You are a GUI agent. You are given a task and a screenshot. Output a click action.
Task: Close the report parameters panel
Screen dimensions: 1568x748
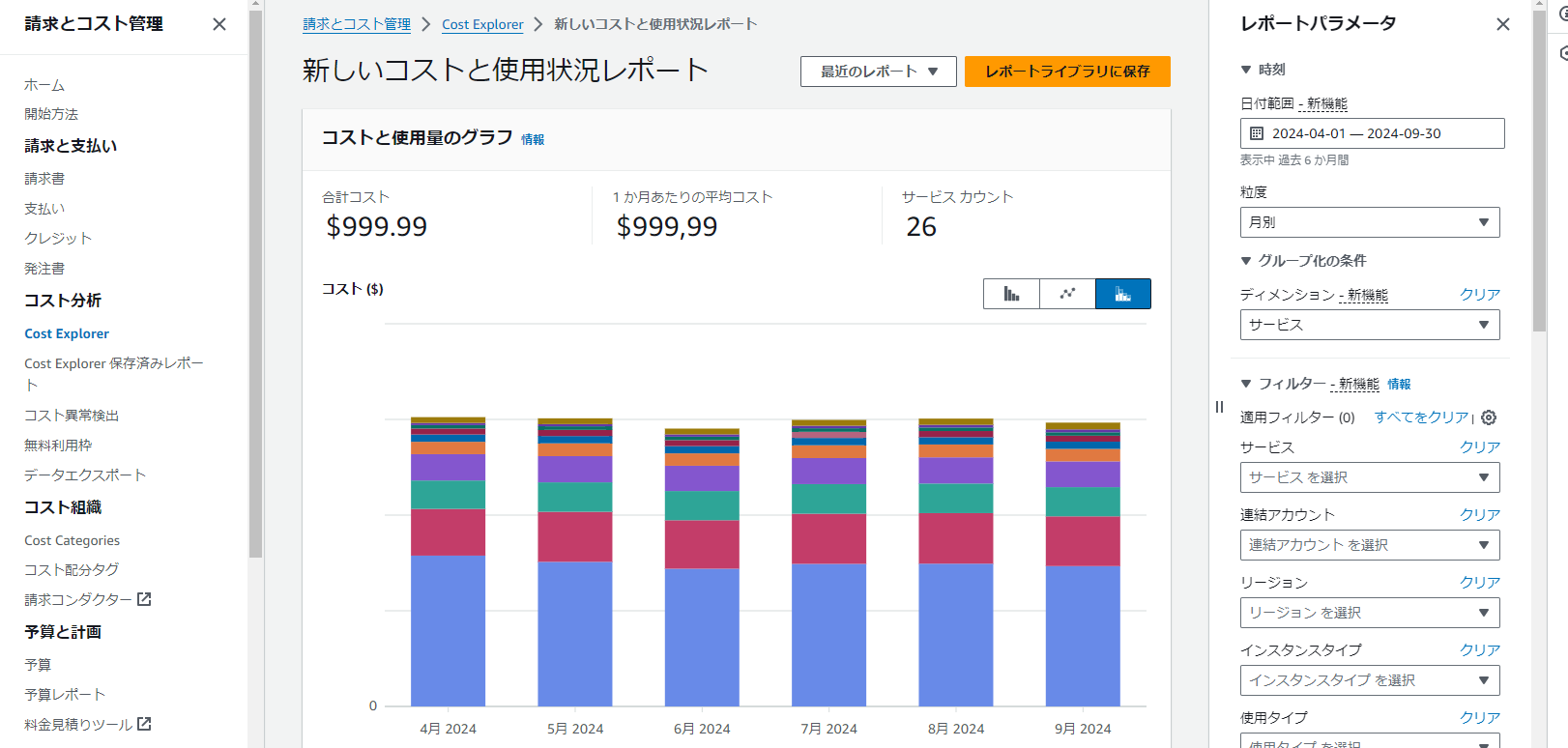1502,24
